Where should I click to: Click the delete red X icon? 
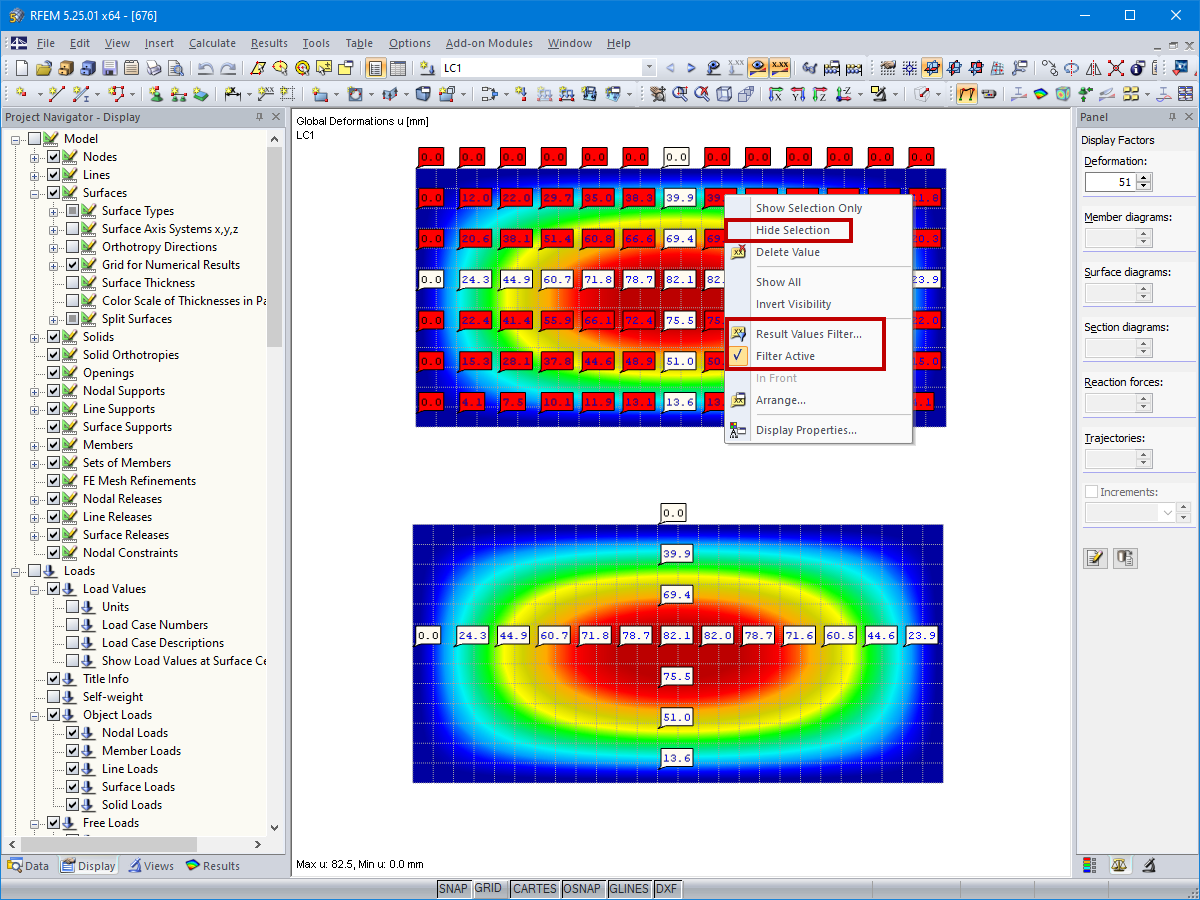(1115, 68)
